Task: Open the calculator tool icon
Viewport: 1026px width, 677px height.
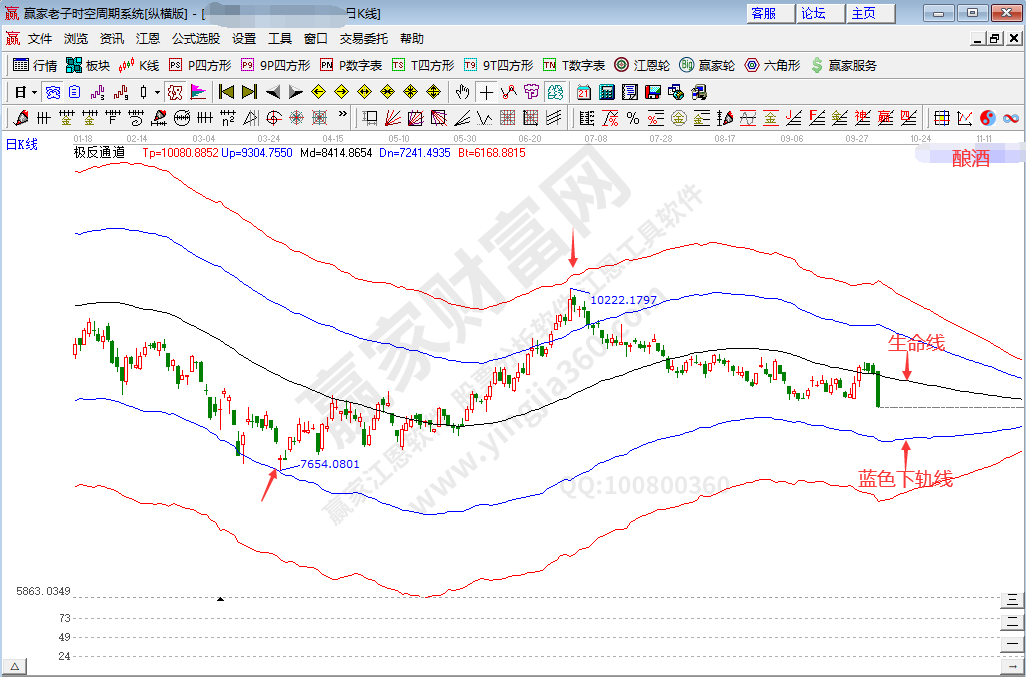Action: pyautogui.click(x=607, y=92)
